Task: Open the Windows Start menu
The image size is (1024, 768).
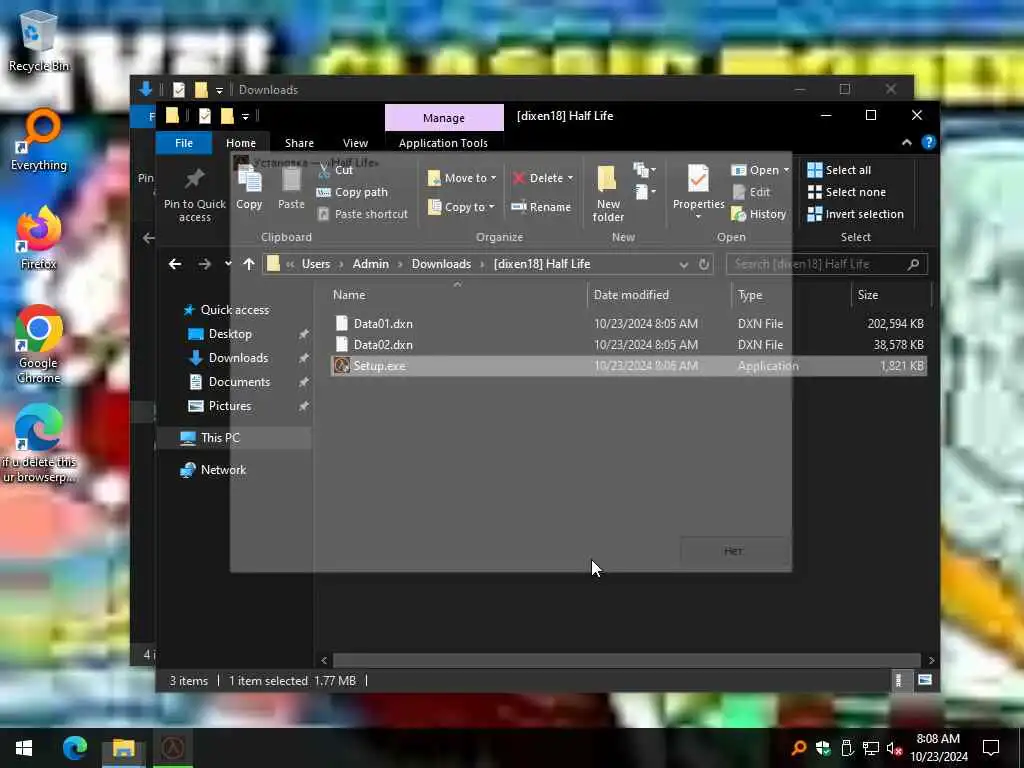Action: [x=24, y=748]
